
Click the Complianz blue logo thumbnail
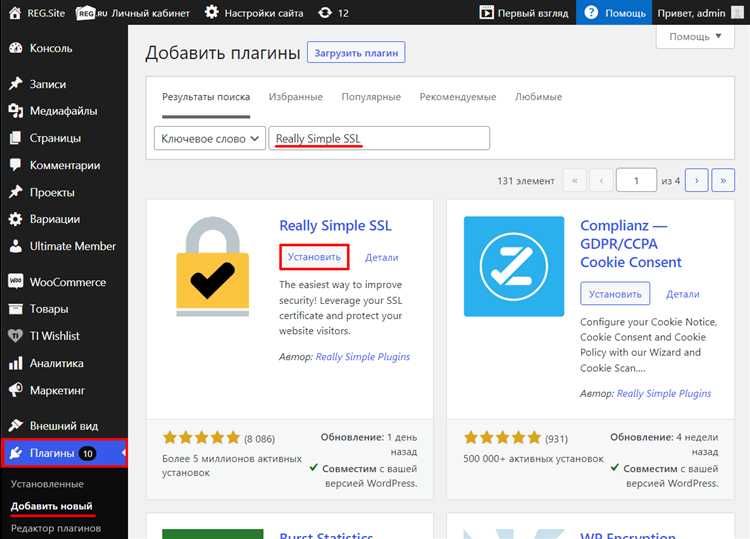[x=514, y=266]
